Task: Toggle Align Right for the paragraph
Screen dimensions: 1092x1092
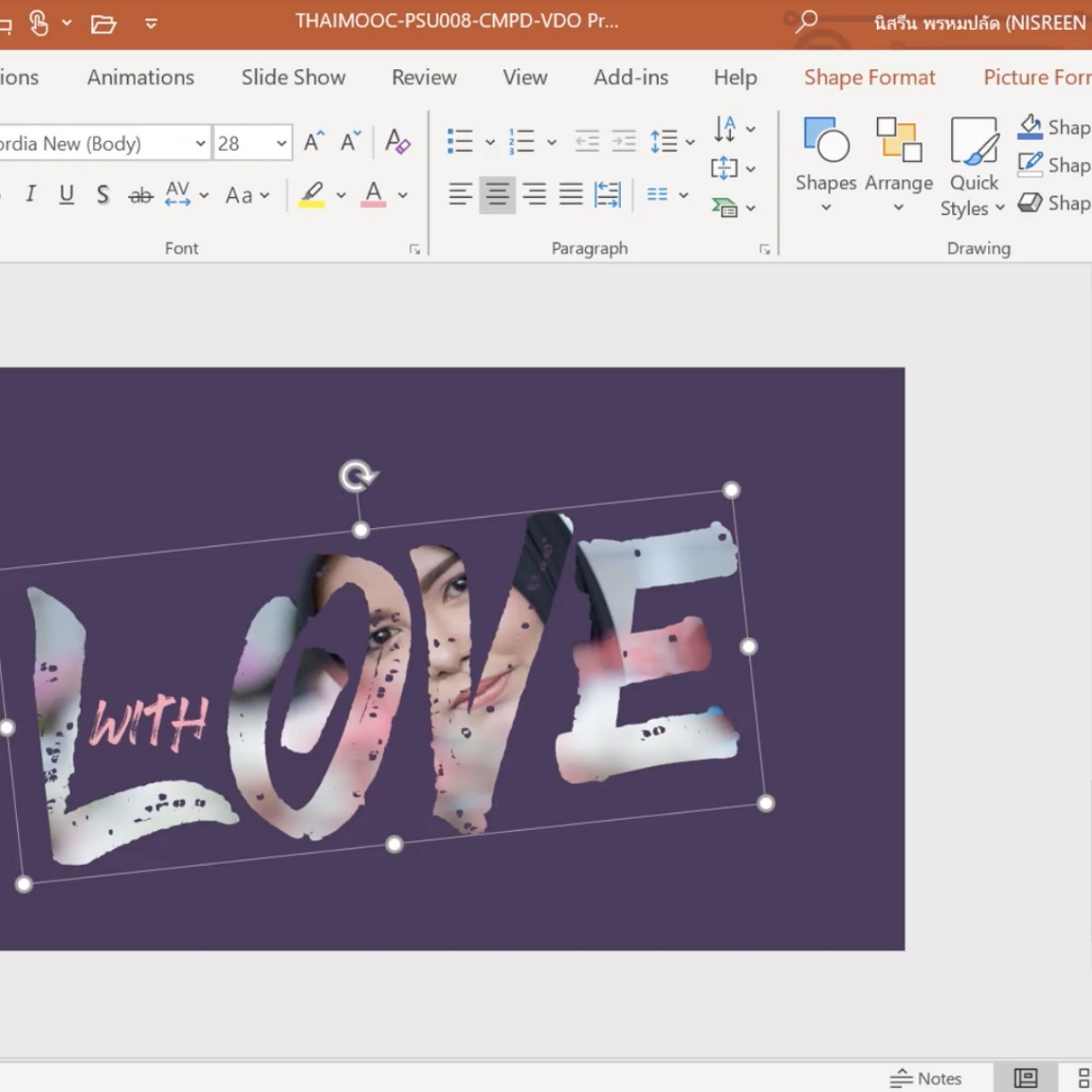Action: click(534, 195)
